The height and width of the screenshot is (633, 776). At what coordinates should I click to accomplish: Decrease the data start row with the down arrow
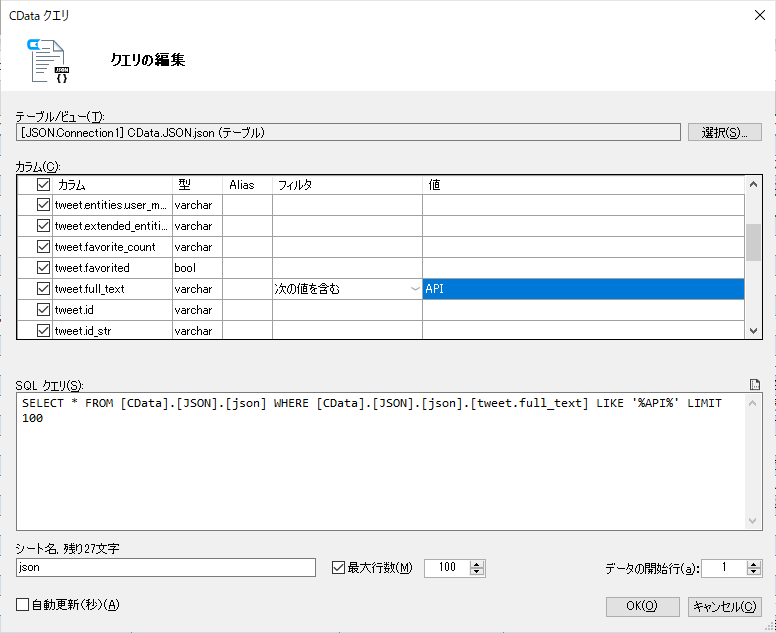pos(754,572)
